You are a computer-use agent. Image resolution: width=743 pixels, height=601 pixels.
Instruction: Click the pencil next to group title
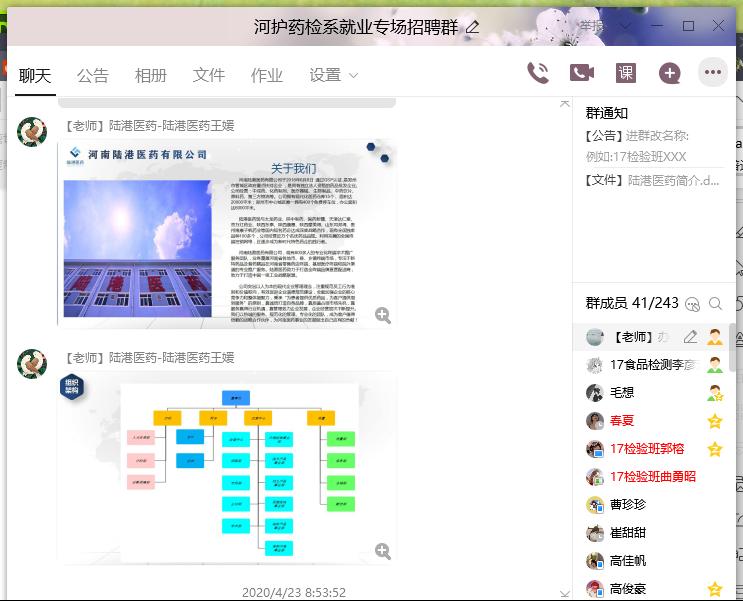coord(473,27)
